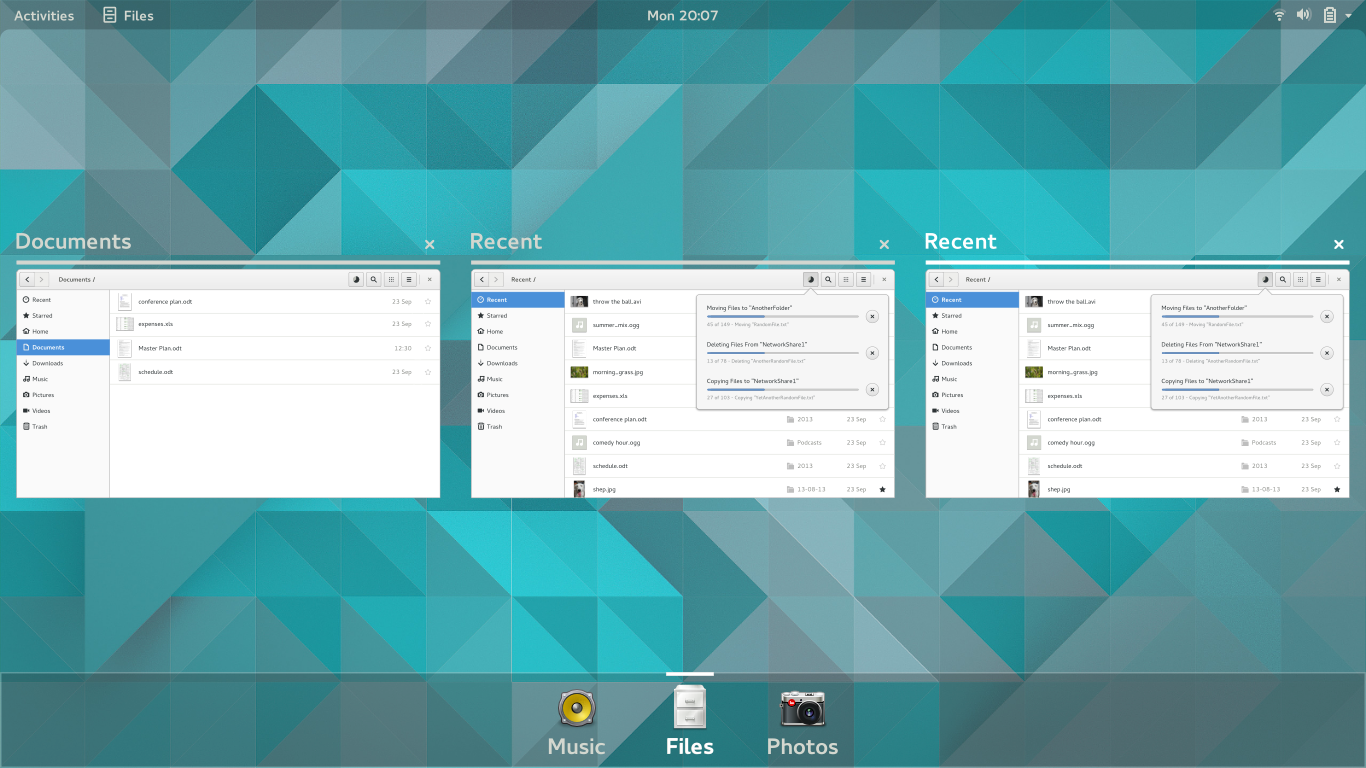Star schedule.odt in middle Recent window
1366x768 pixels.
(882, 466)
